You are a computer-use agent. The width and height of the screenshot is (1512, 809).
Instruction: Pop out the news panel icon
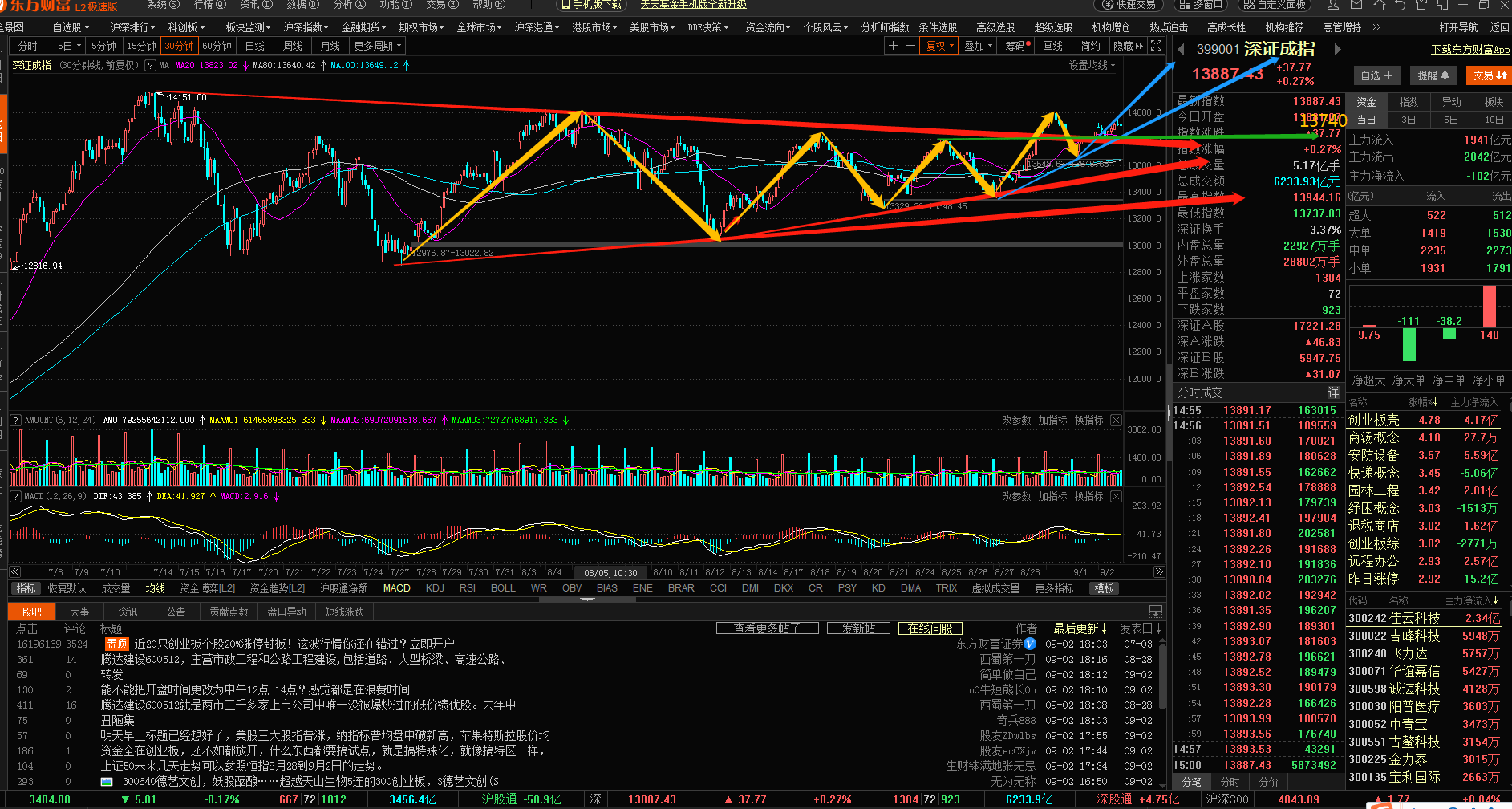click(1156, 612)
